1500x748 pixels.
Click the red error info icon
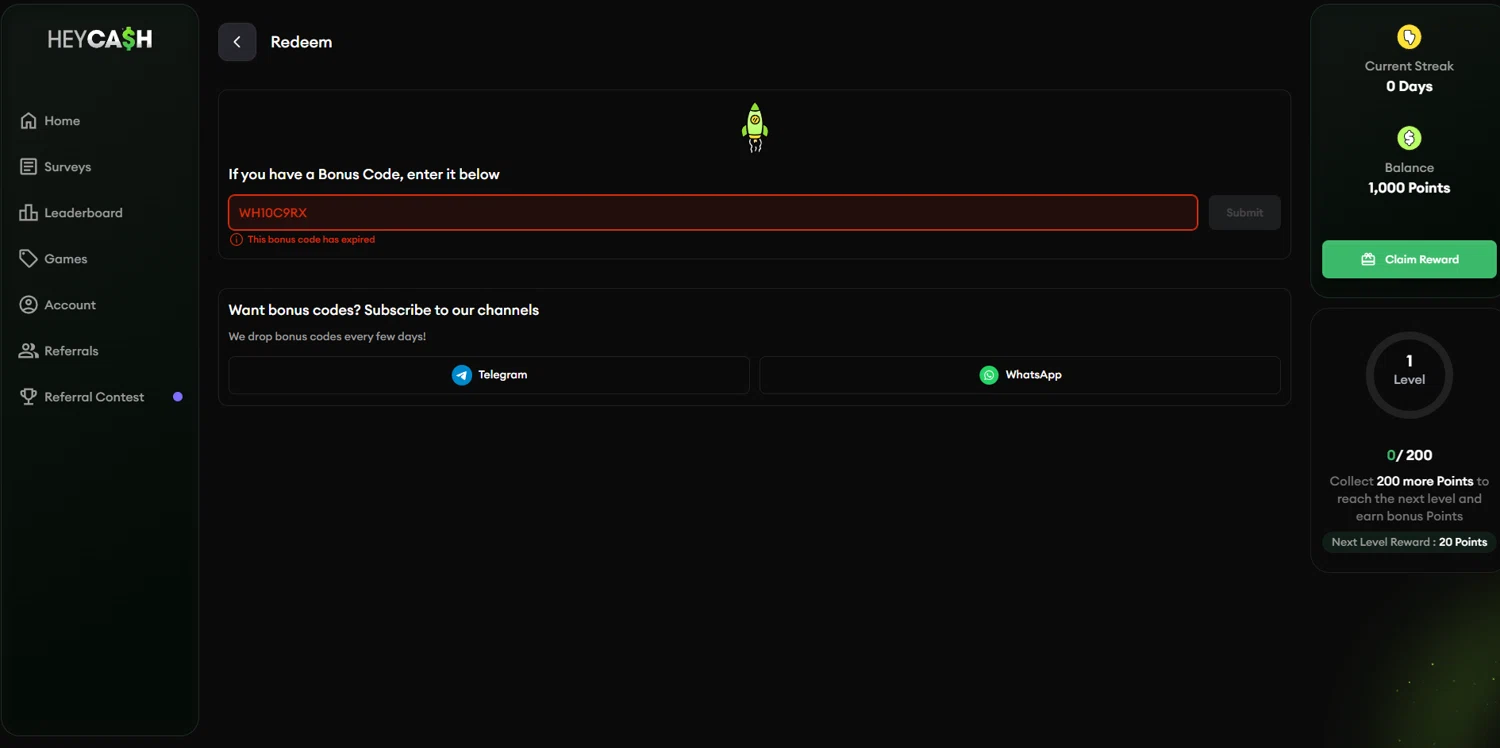(236, 240)
